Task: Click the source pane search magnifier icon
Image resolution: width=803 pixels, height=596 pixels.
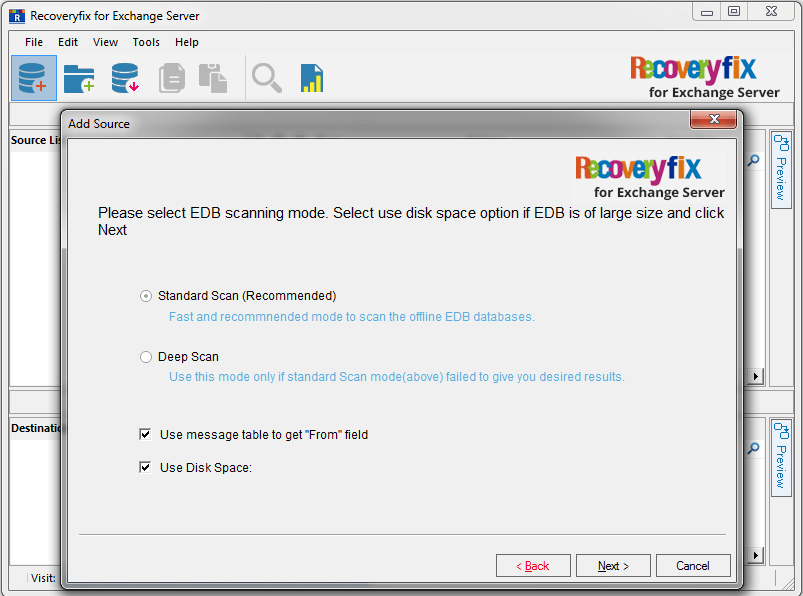Action: [753, 161]
